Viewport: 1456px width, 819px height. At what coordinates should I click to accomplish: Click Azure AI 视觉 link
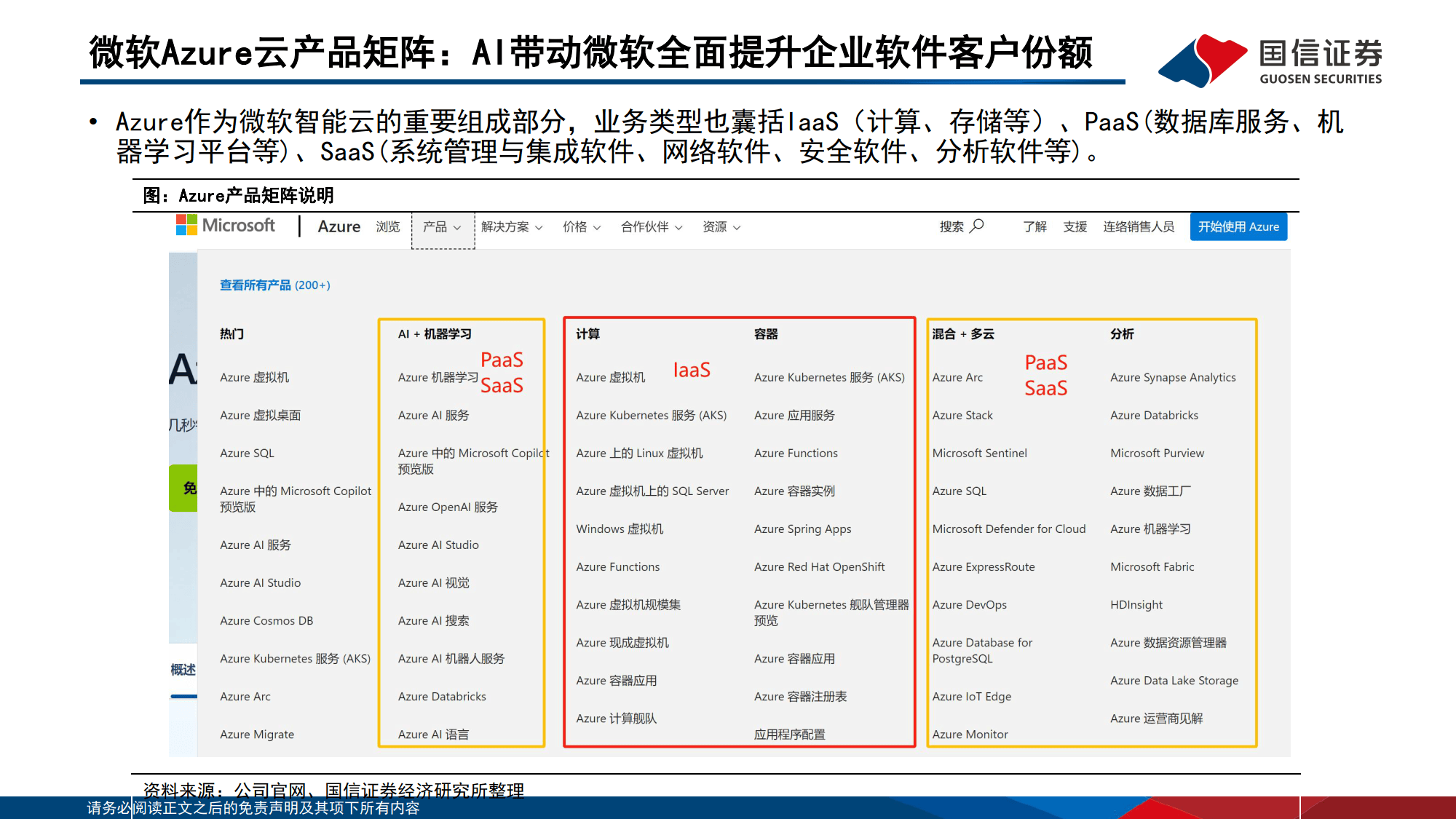point(434,582)
